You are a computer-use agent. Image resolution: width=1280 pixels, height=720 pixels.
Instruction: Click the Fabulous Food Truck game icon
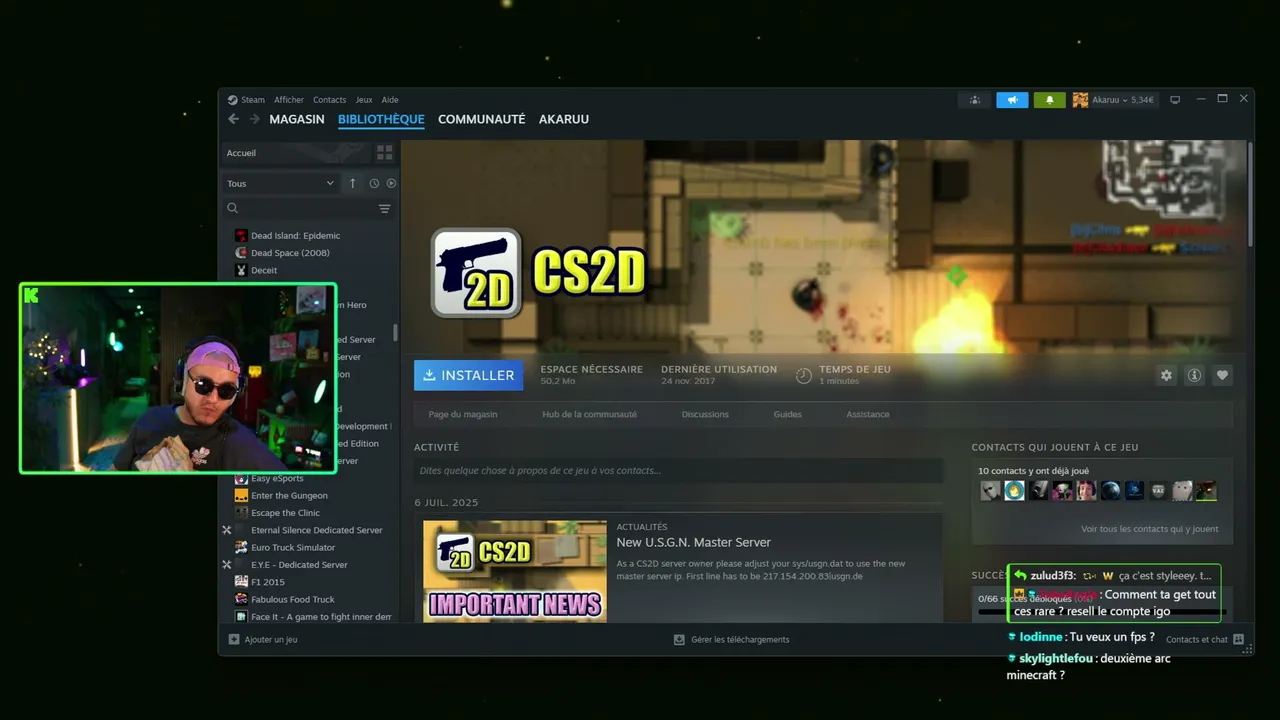pos(241,600)
